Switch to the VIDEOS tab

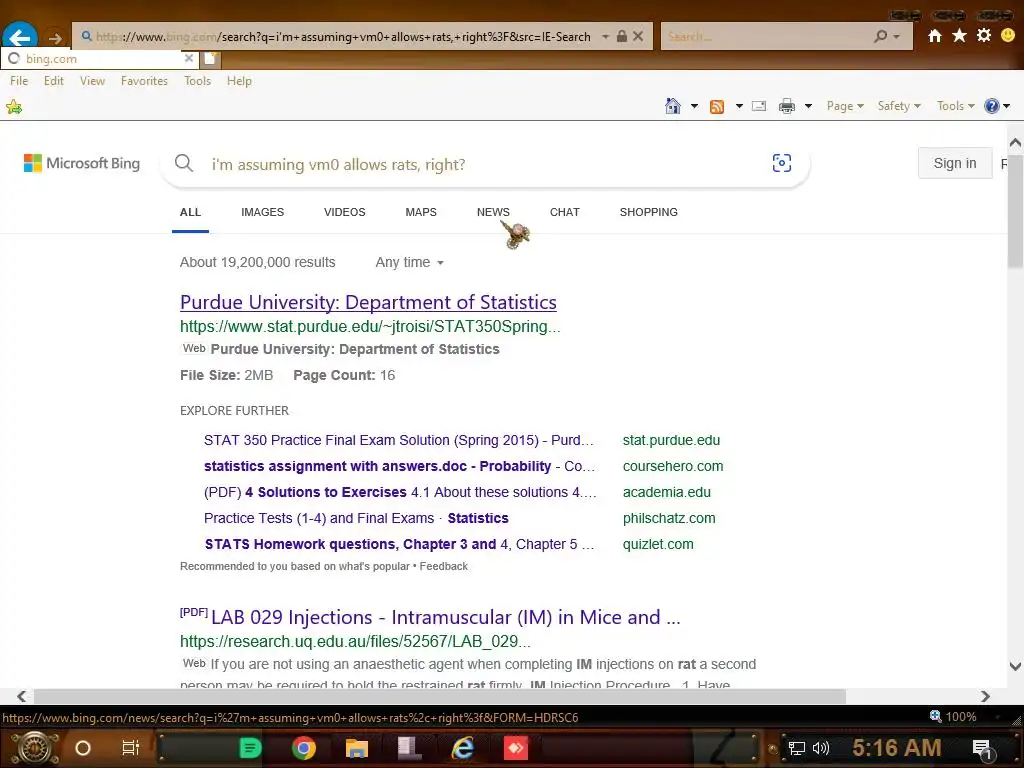pos(345,212)
